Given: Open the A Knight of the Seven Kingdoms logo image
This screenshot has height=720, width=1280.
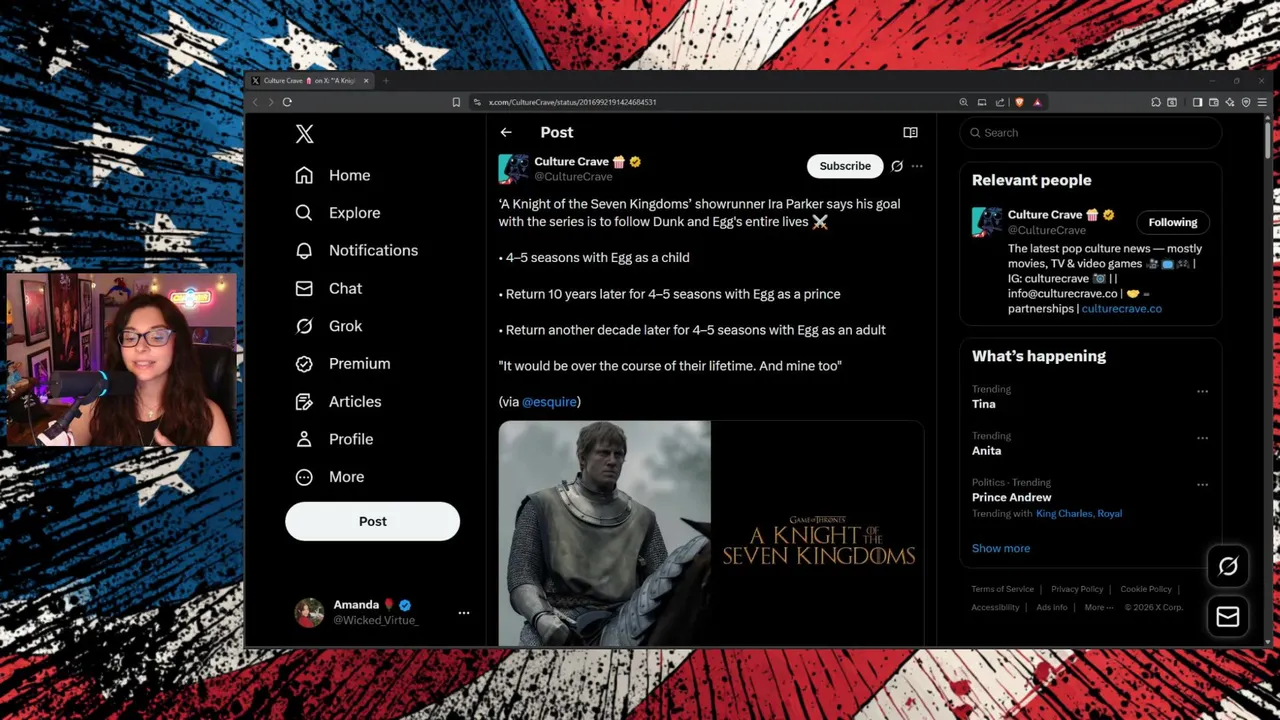Looking at the screenshot, I should 818,533.
